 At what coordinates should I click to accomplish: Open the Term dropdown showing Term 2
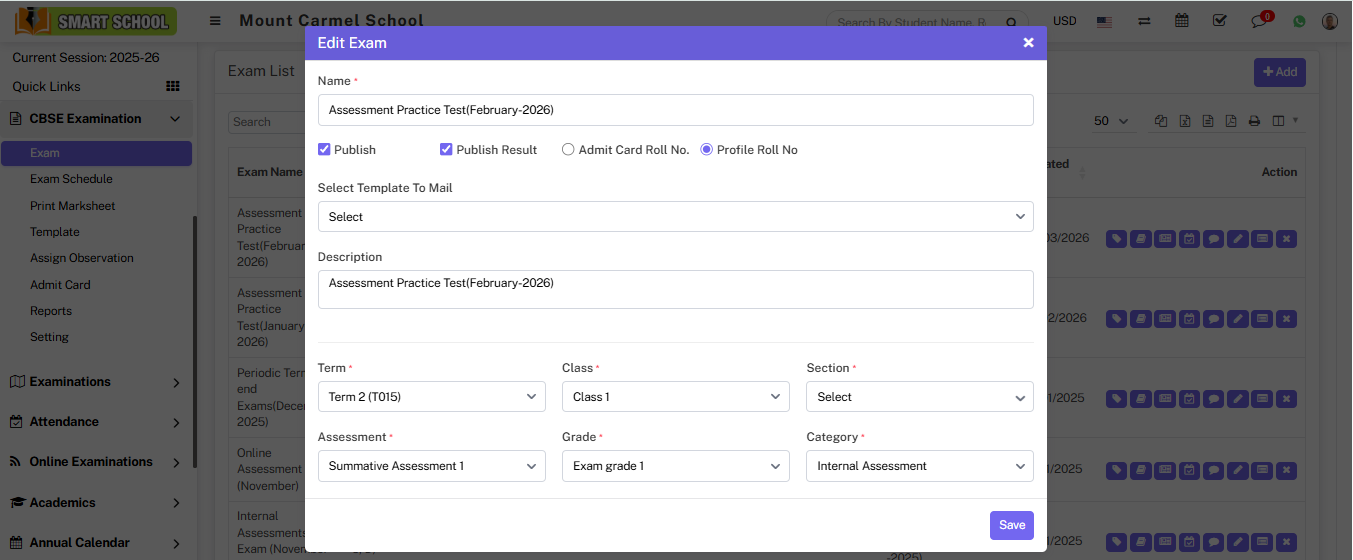coord(431,397)
